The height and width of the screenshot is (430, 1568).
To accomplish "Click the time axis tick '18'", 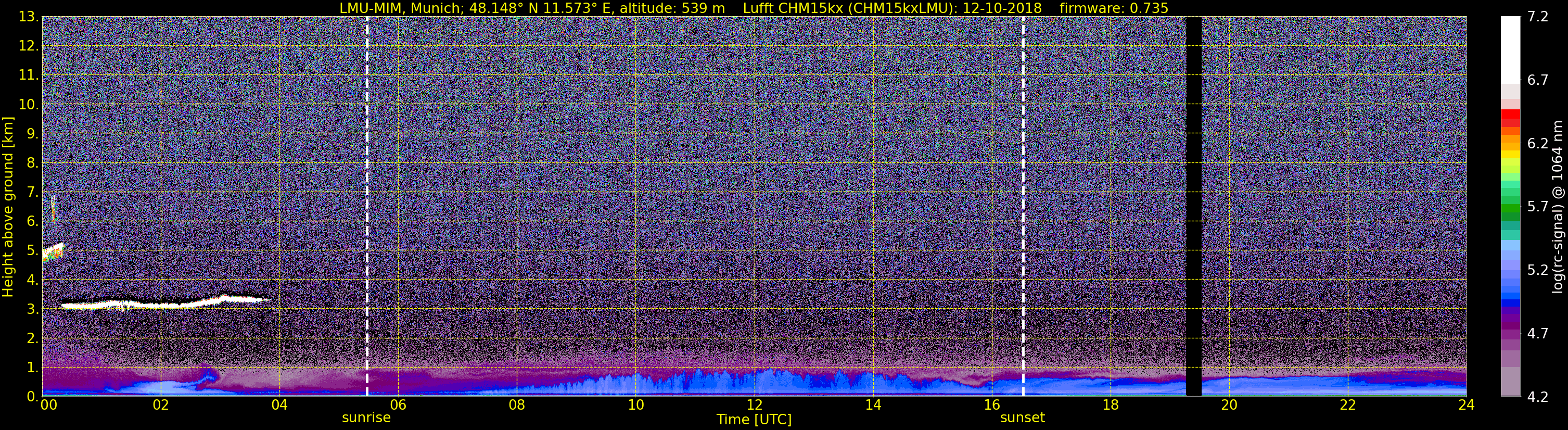I will pos(1110,406).
